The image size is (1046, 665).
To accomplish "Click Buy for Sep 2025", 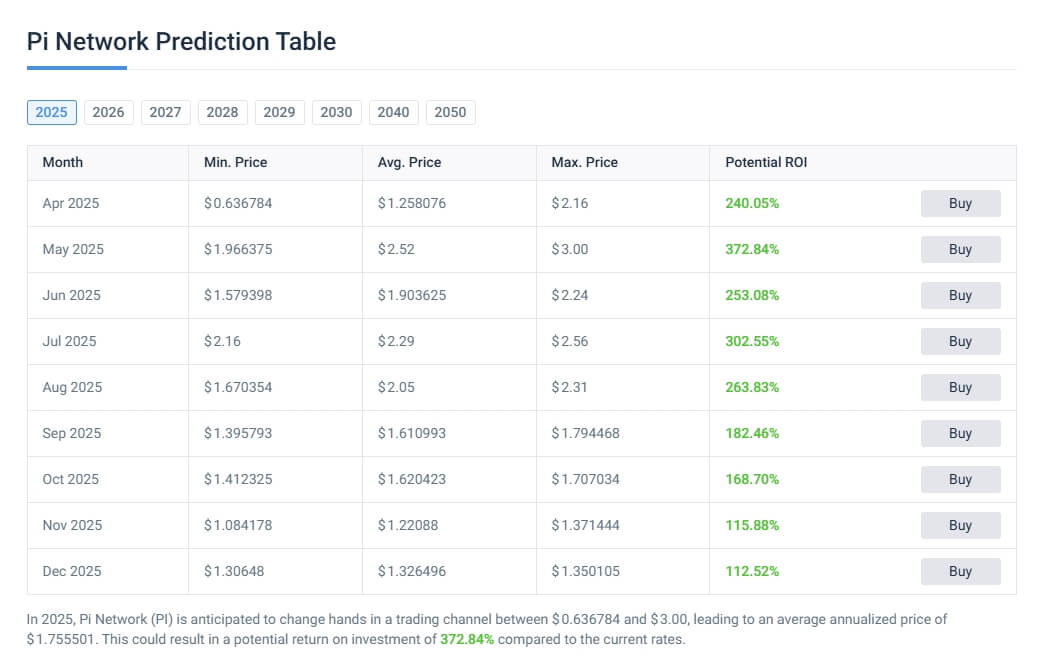I will pyautogui.click(x=960, y=433).
